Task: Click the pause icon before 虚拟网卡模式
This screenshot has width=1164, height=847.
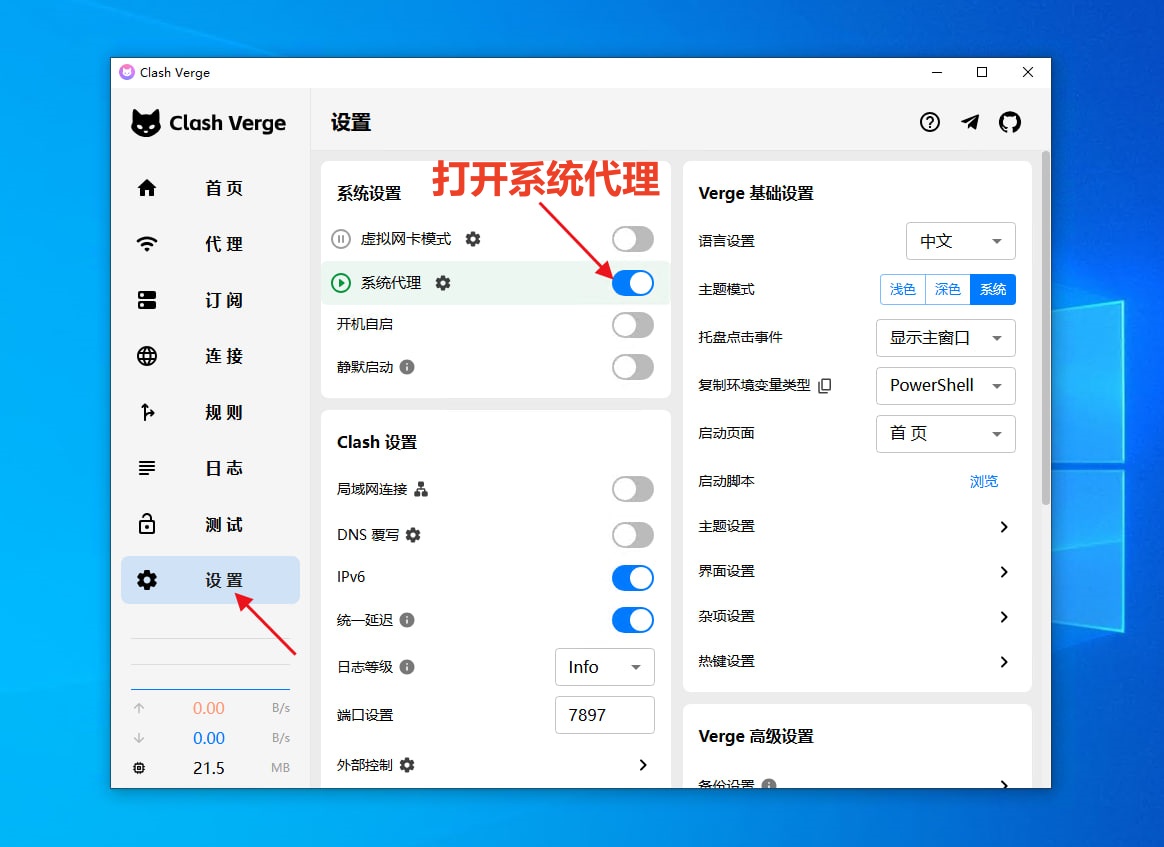Action: coord(341,239)
